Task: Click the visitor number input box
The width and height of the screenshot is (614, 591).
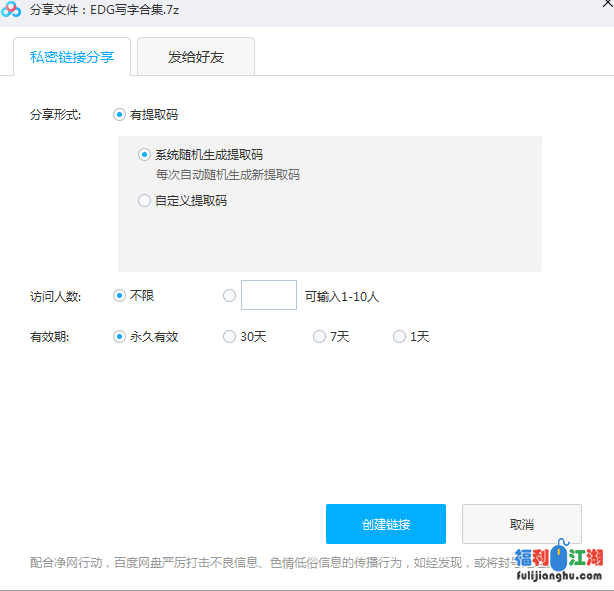Action: (x=269, y=296)
